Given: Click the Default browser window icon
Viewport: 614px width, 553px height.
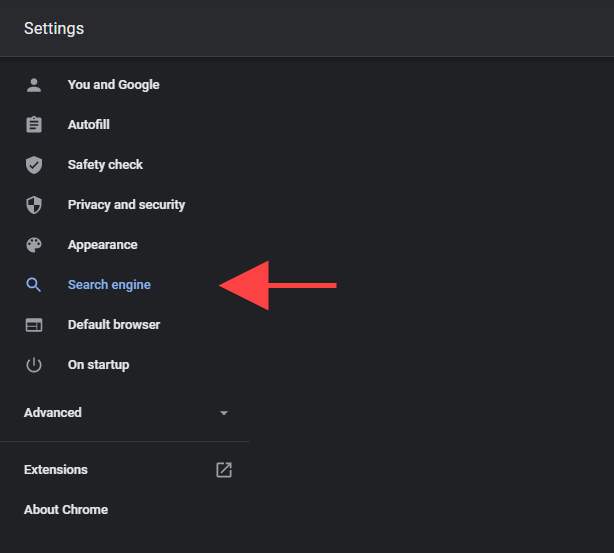Looking at the screenshot, I should [34, 325].
